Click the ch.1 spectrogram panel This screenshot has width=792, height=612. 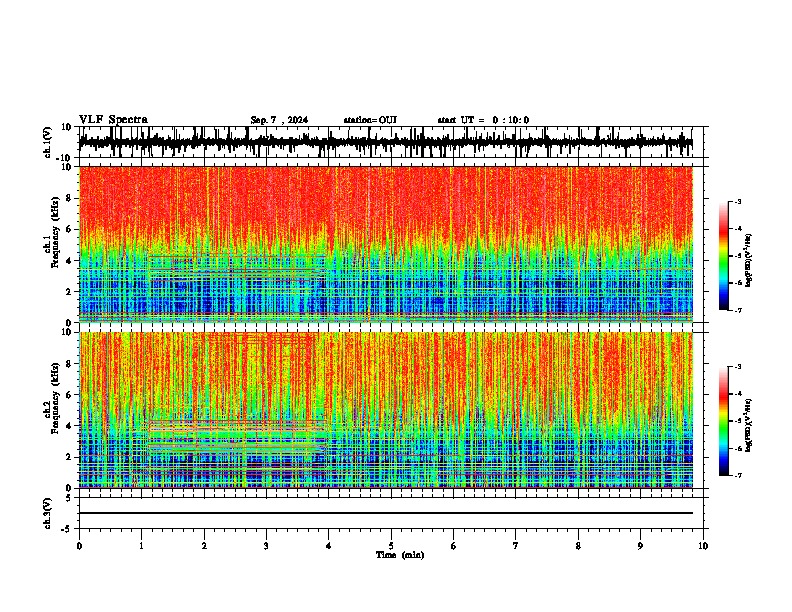(x=385, y=244)
